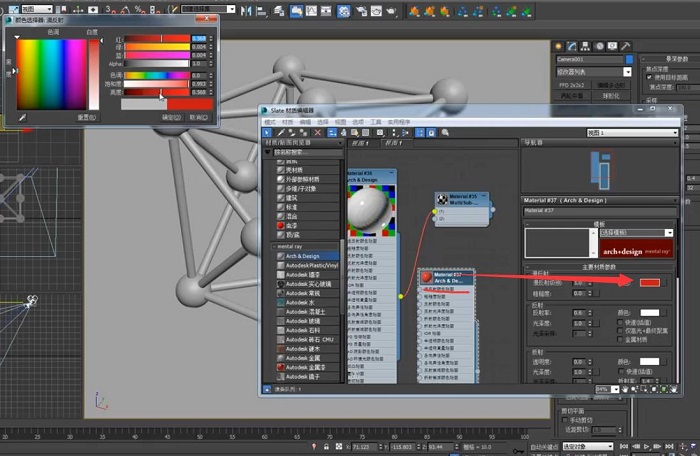
Task: Toggle the 3D snaps icon in main toolbar
Action: 109,9
